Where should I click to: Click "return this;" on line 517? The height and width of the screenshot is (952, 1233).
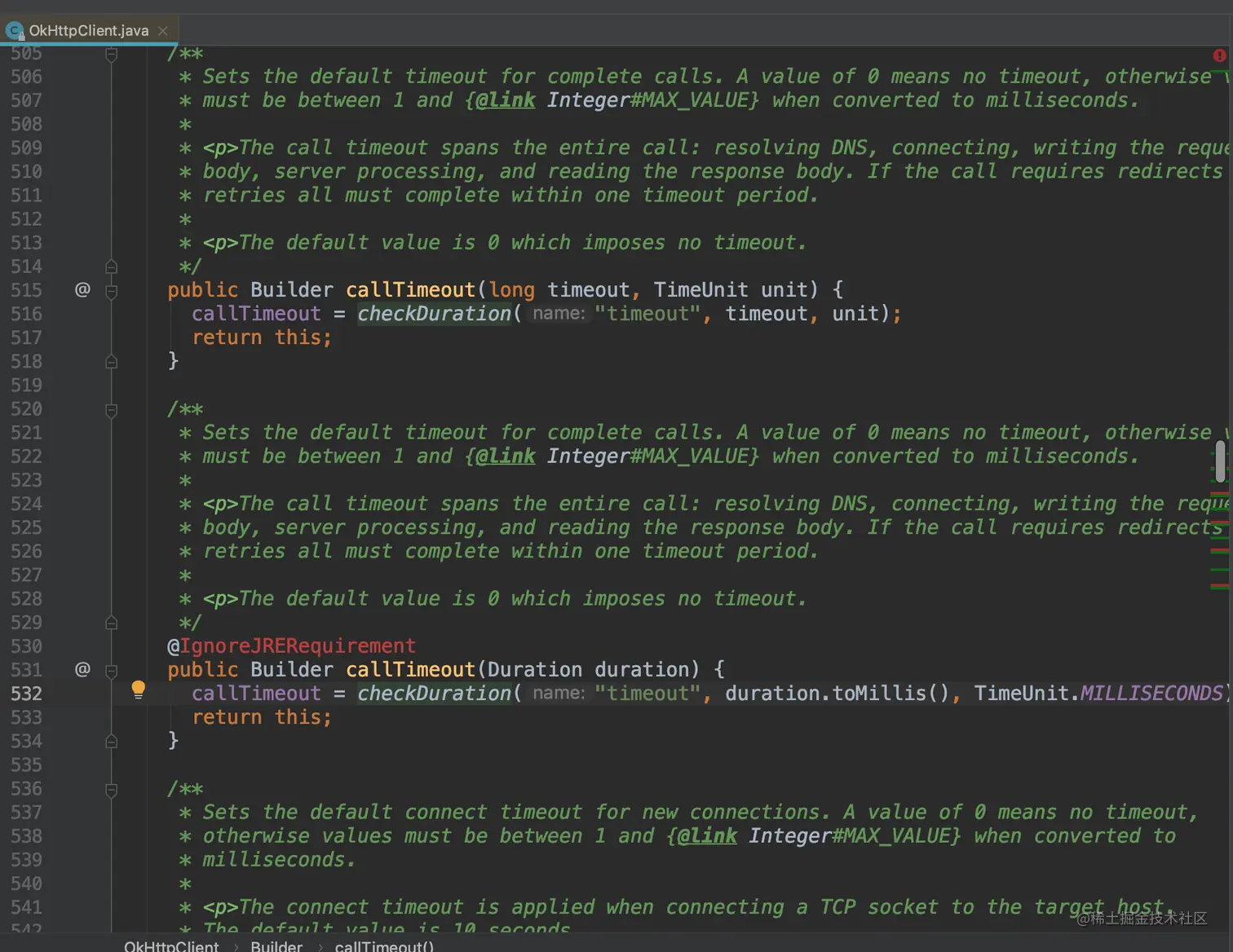tap(262, 337)
